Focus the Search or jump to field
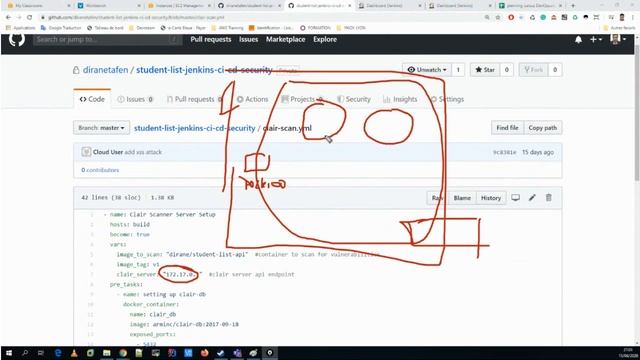Viewport: 640px width, 360px height. tap(107, 40)
